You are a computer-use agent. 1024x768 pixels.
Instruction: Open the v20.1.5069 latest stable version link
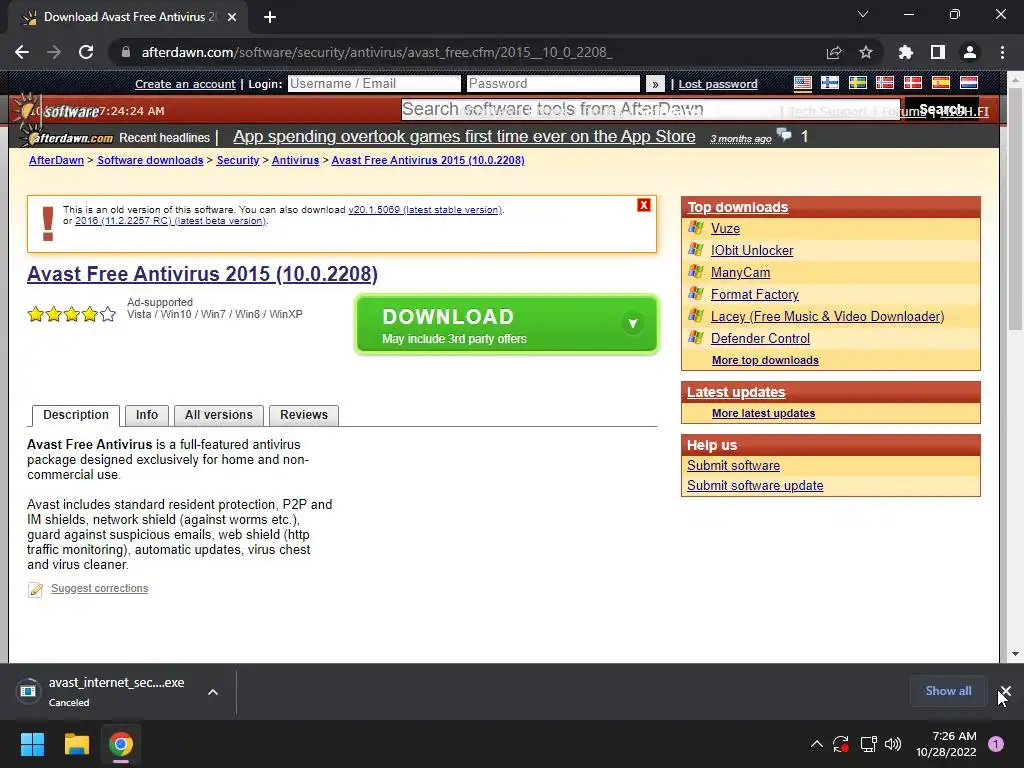pos(425,210)
